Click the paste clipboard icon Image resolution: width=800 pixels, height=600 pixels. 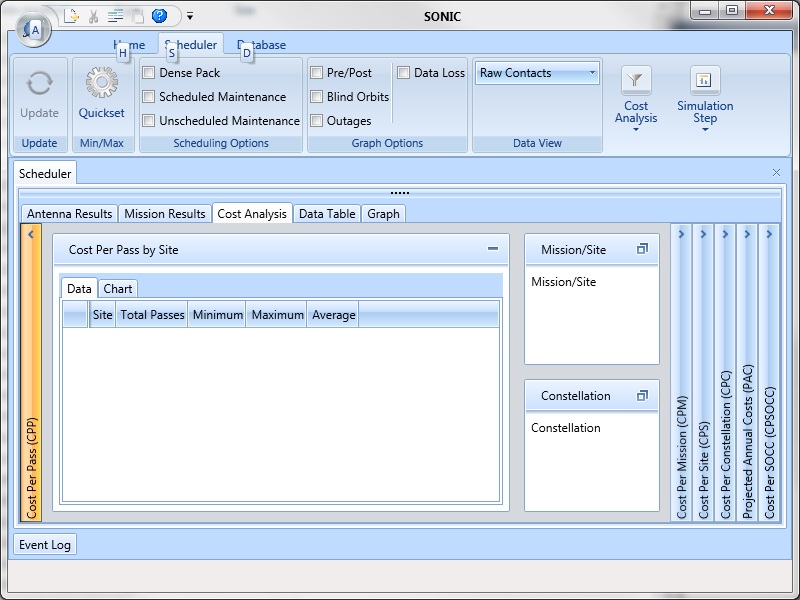click(x=138, y=16)
